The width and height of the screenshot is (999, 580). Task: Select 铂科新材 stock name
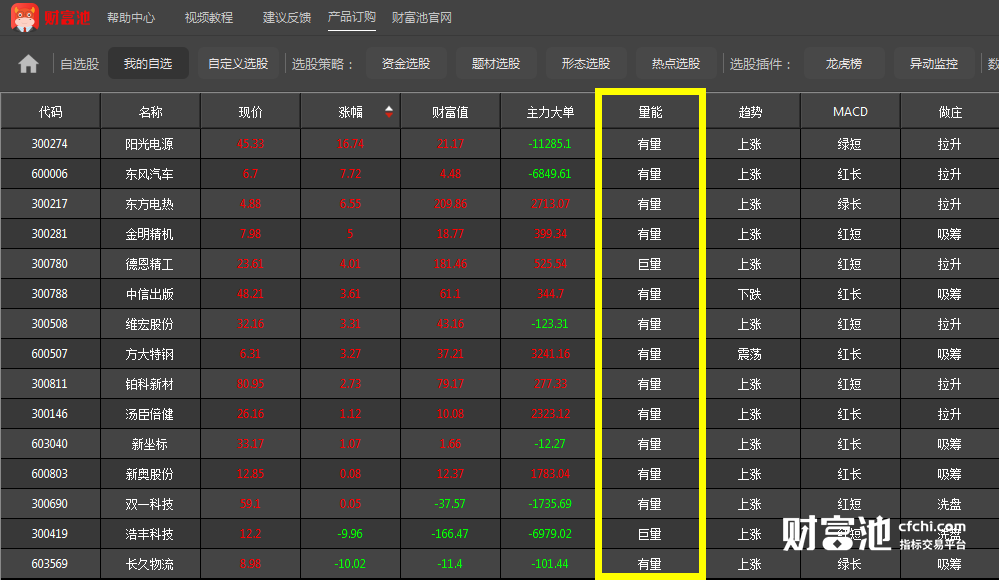point(149,384)
